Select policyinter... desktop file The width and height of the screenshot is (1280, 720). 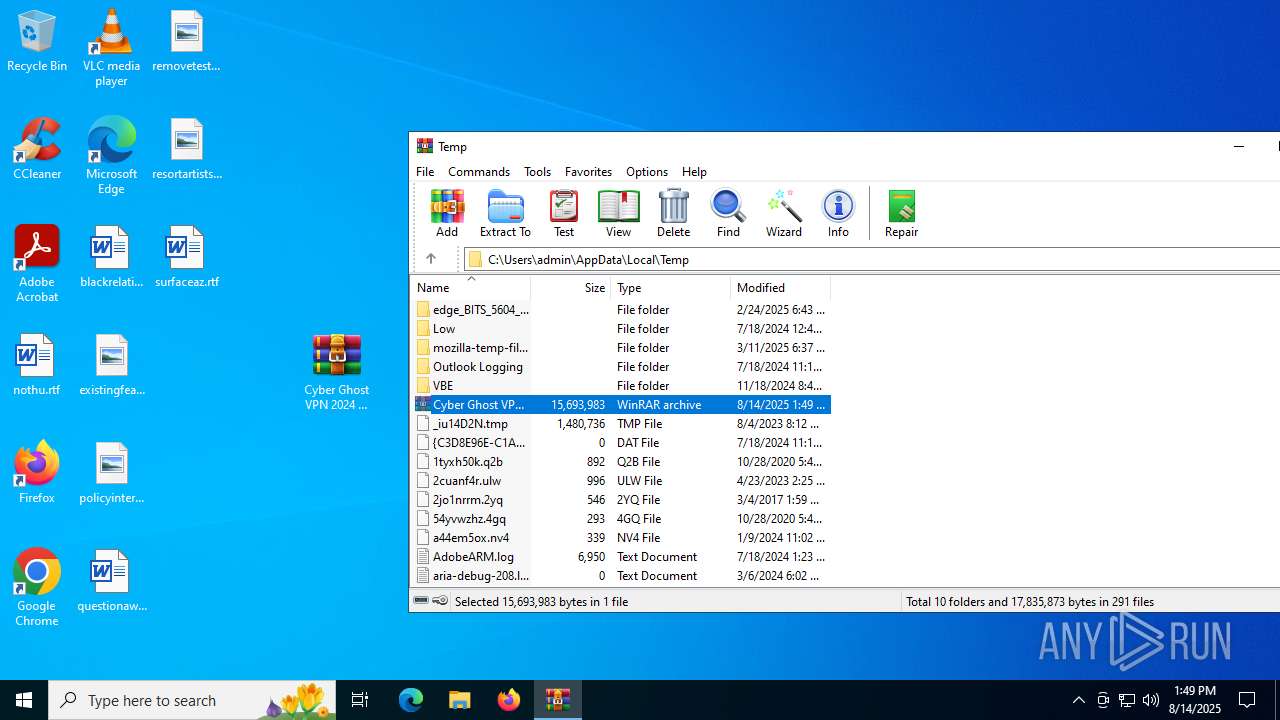point(111,473)
